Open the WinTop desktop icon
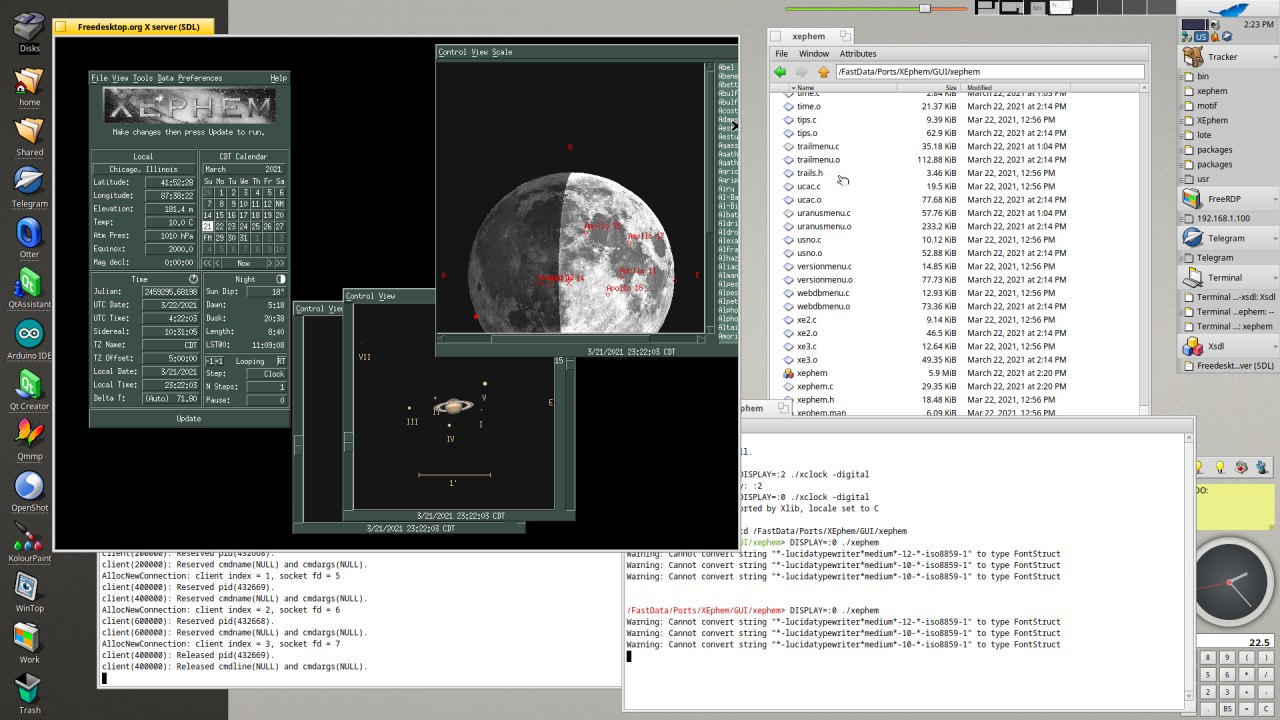The width and height of the screenshot is (1280, 720). click(x=29, y=593)
